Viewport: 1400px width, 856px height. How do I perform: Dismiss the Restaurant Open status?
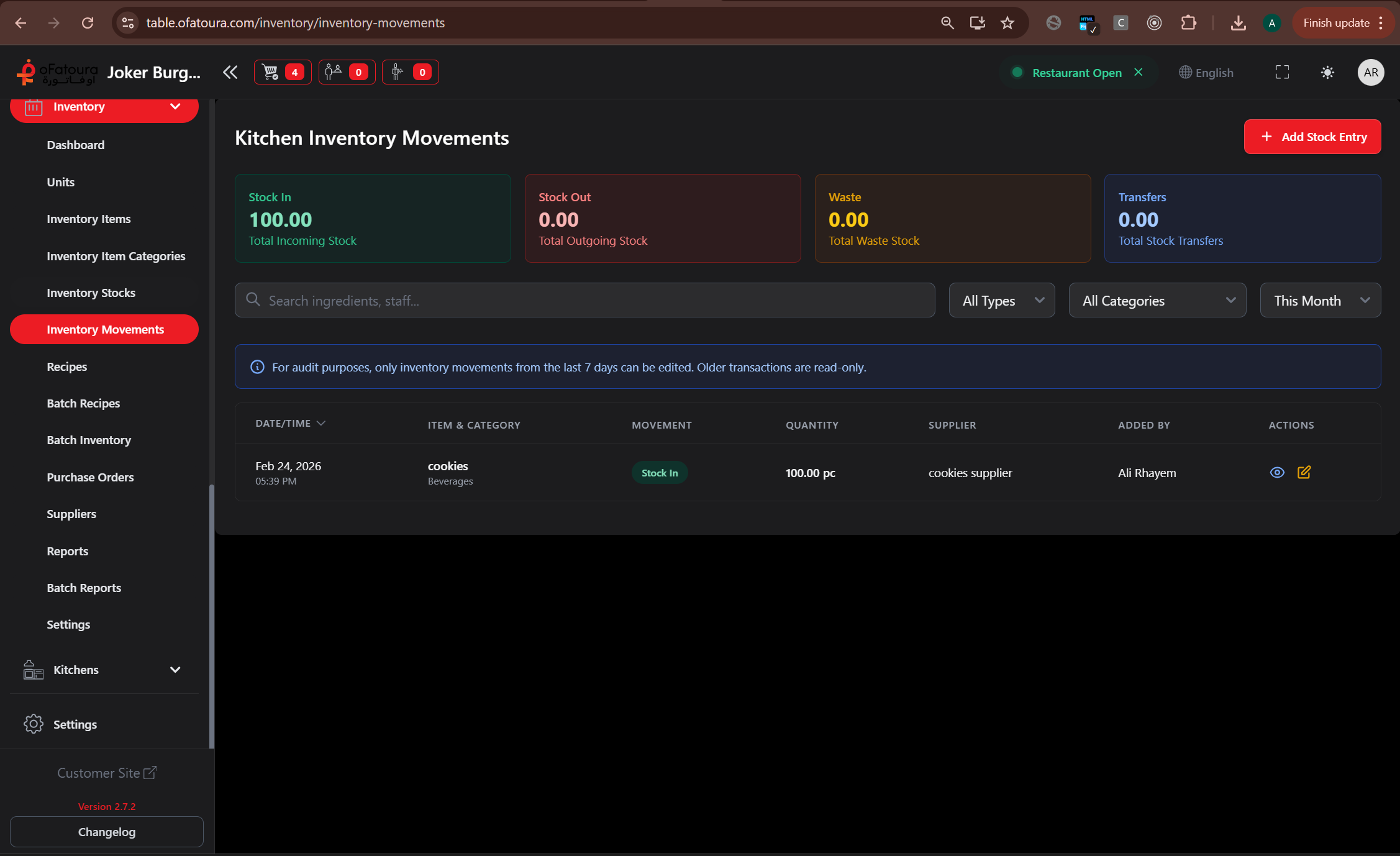point(1139,72)
